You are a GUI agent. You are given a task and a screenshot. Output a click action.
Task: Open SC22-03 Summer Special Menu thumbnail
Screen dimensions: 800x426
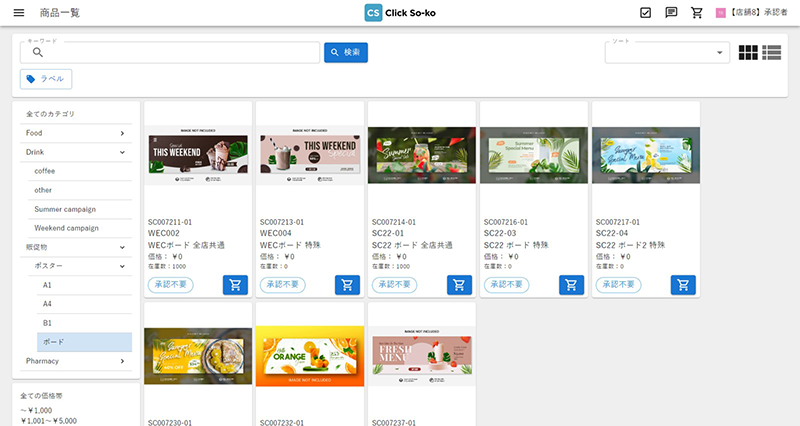pyautogui.click(x=534, y=155)
